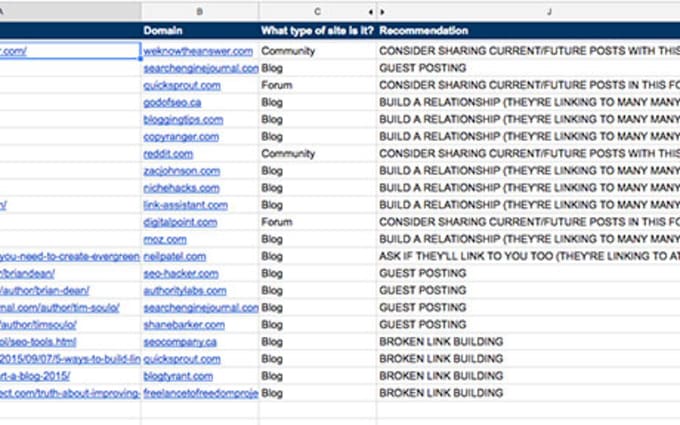The image size is (680, 425).
Task: Select the Blog cell in moz.com row
Action: coord(317,239)
